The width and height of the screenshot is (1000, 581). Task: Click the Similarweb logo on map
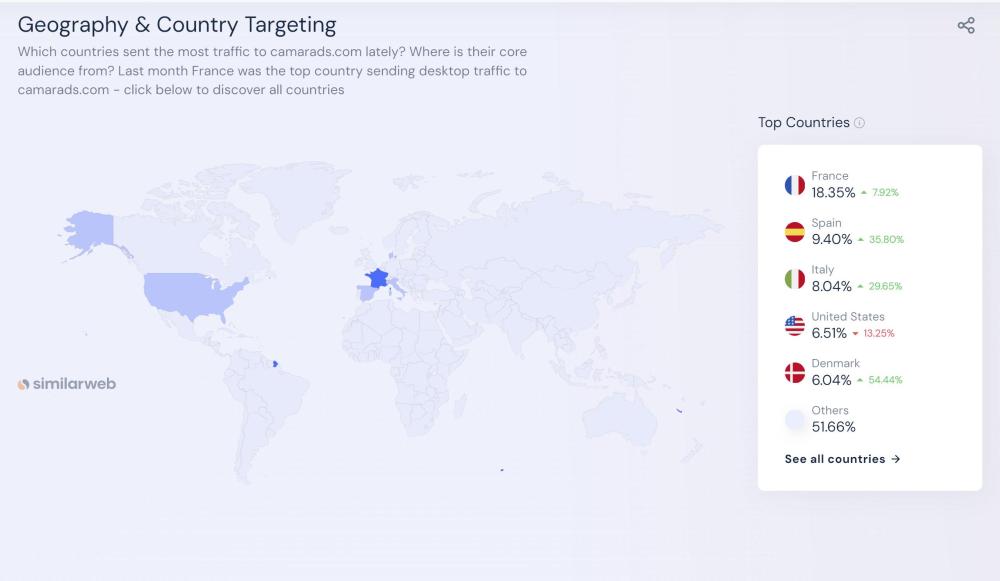click(67, 384)
